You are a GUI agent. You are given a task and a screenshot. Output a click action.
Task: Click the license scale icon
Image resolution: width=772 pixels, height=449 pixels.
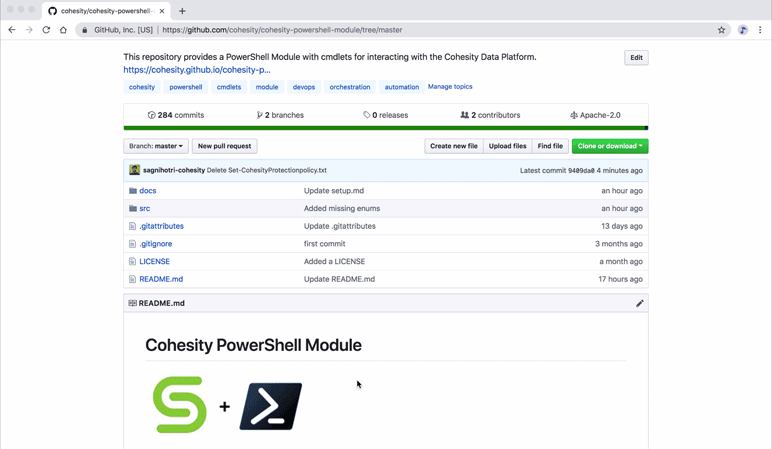click(574, 115)
